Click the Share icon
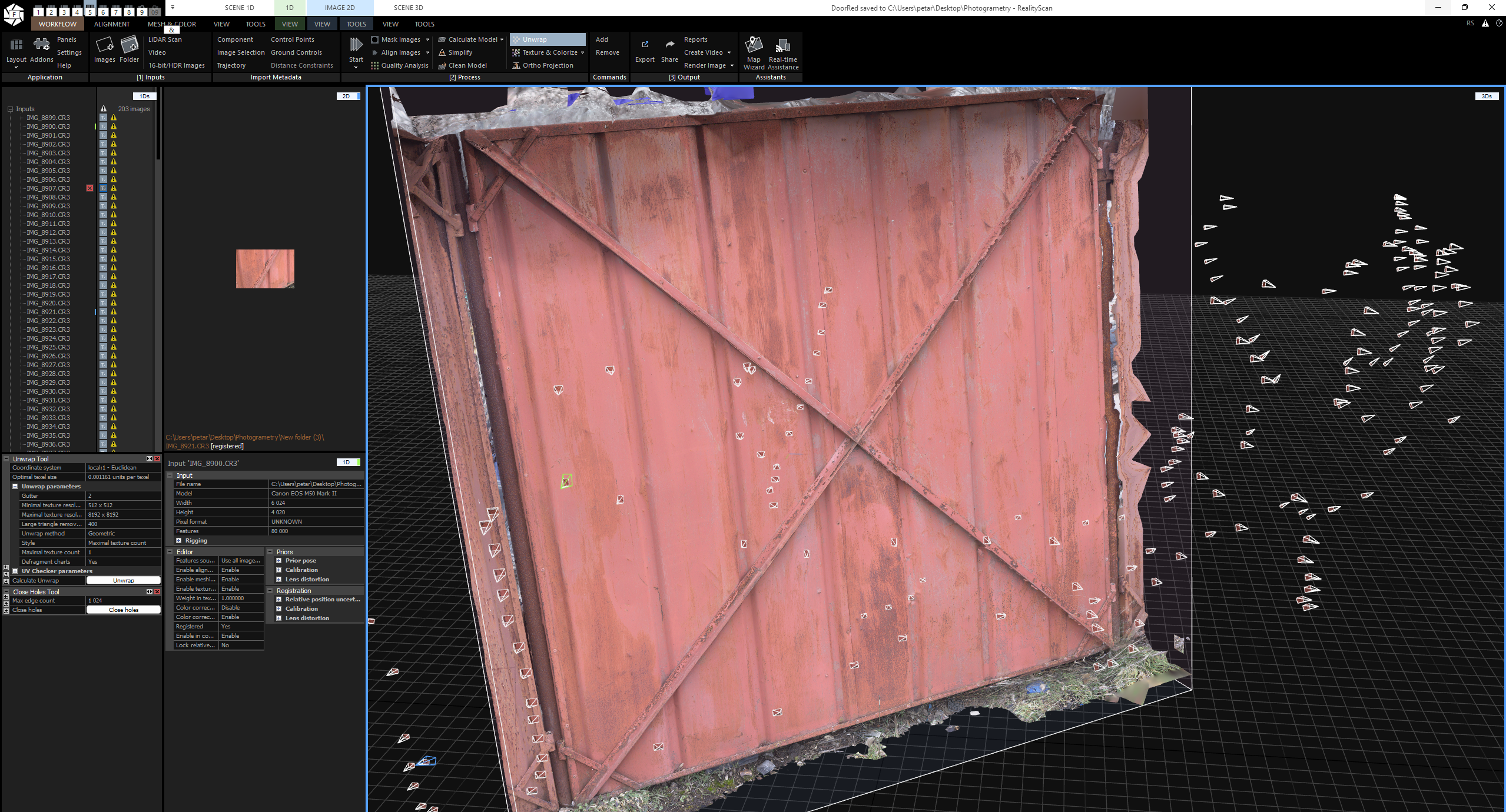 669,46
